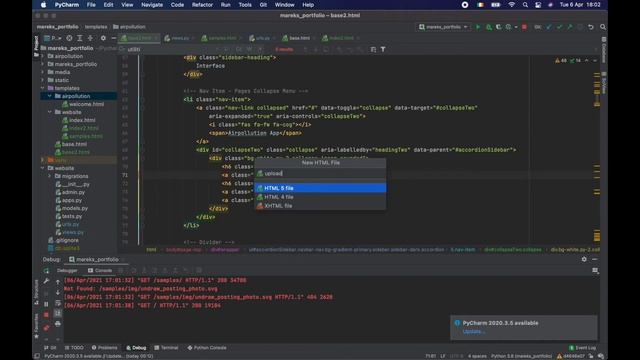Open the Wi-Fi status in the macOS menu bar
The width and height of the screenshot is (640, 360).
click(511, 5)
